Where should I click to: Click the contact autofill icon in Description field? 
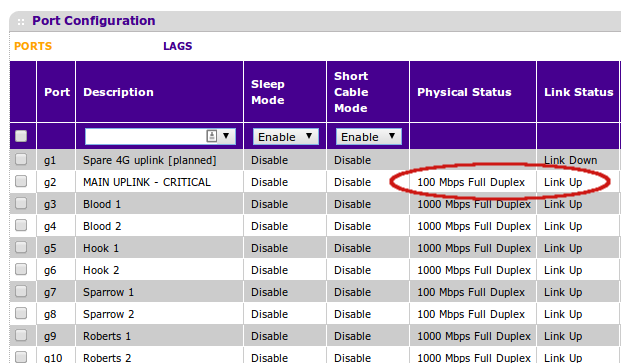[211, 136]
